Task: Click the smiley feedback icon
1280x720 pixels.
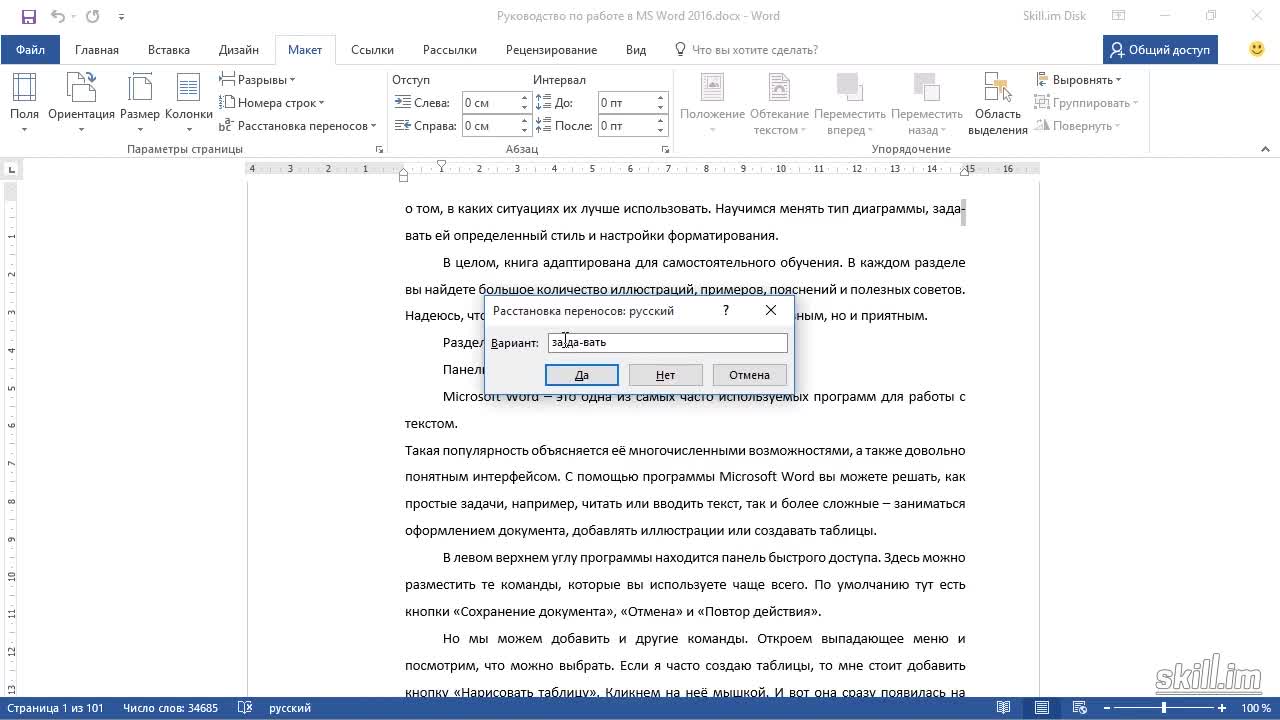Action: pyautogui.click(x=1257, y=49)
